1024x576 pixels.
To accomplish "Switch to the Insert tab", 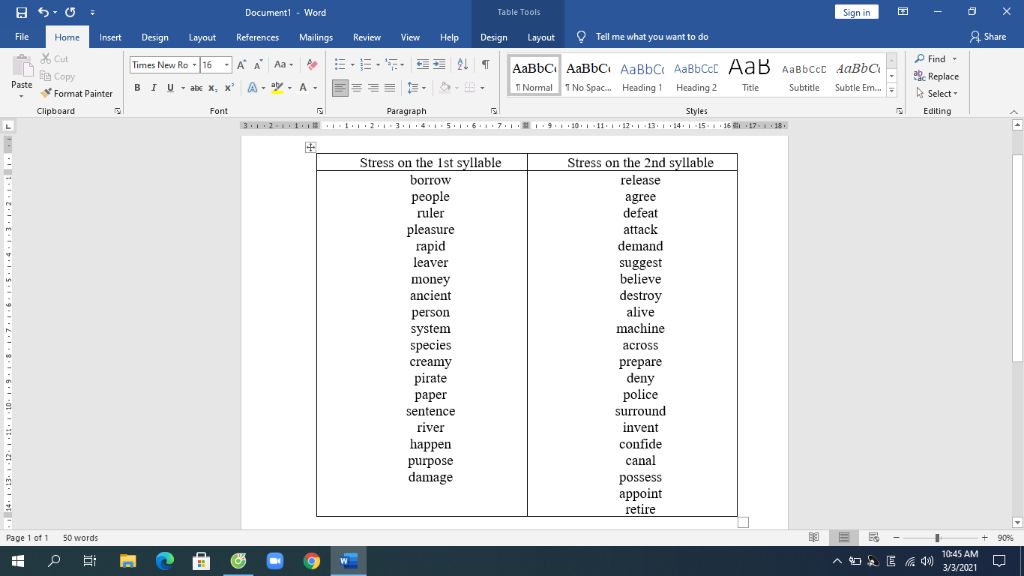I will coord(110,37).
